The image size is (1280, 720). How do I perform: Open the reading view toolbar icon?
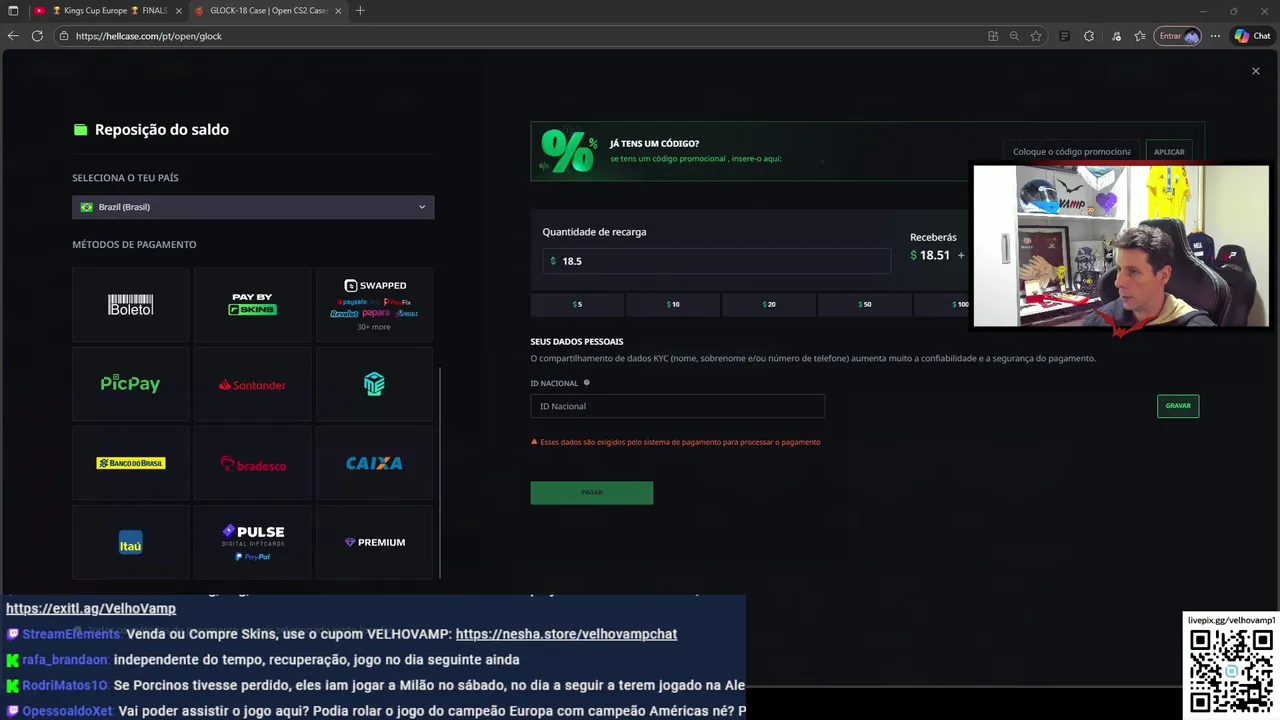[x=1064, y=36]
